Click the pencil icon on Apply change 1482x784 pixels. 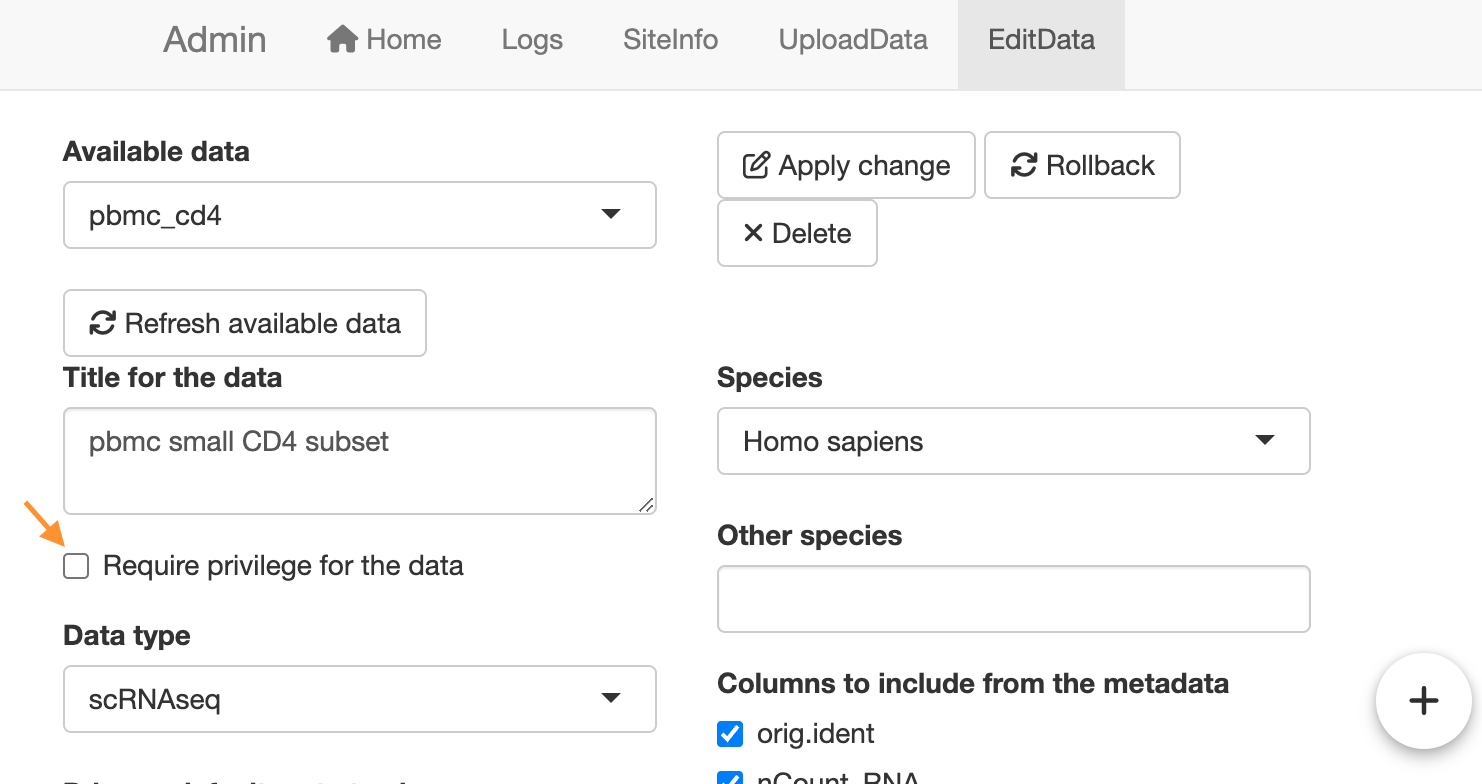coord(757,165)
